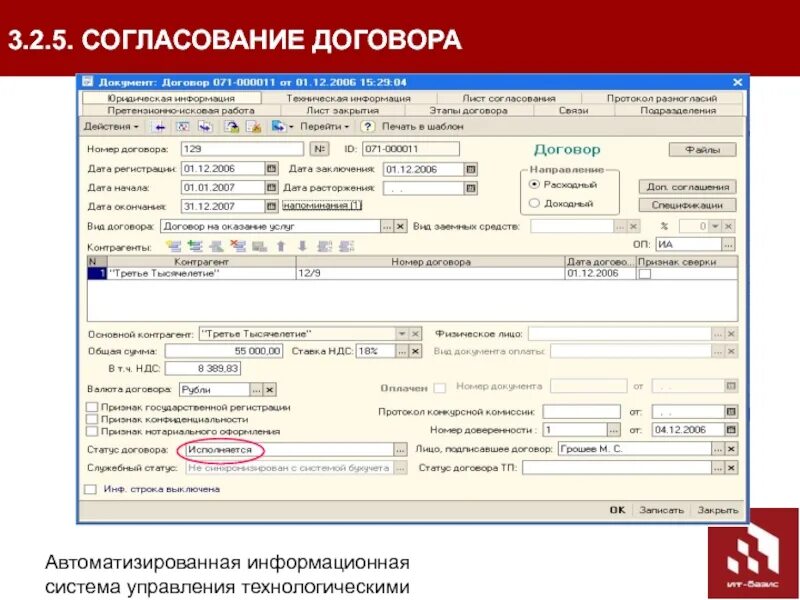Enable Признак конфиденциальности checkbox
This screenshot has width=800, height=600.
click(92, 419)
